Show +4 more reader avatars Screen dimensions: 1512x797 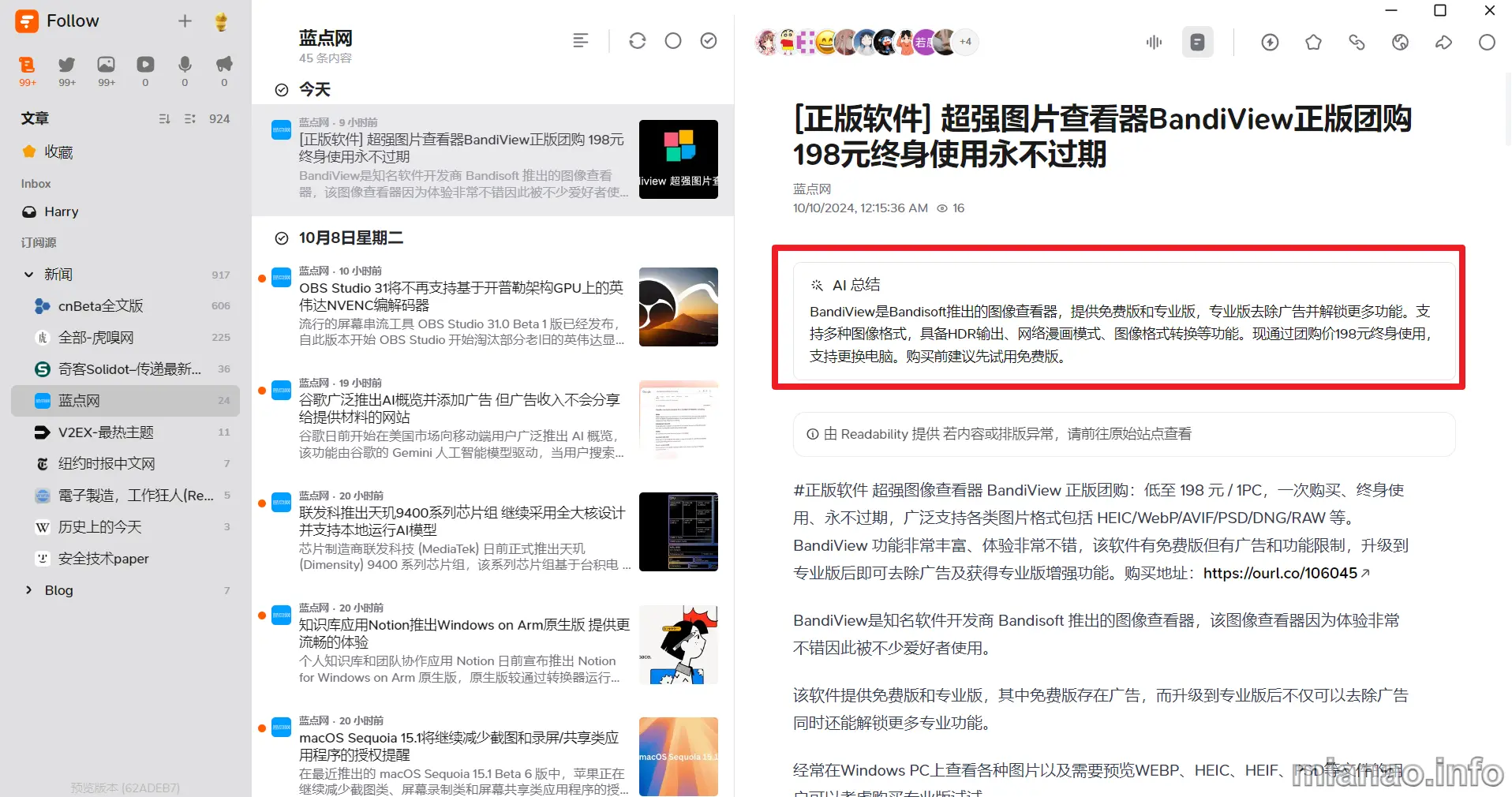point(966,42)
